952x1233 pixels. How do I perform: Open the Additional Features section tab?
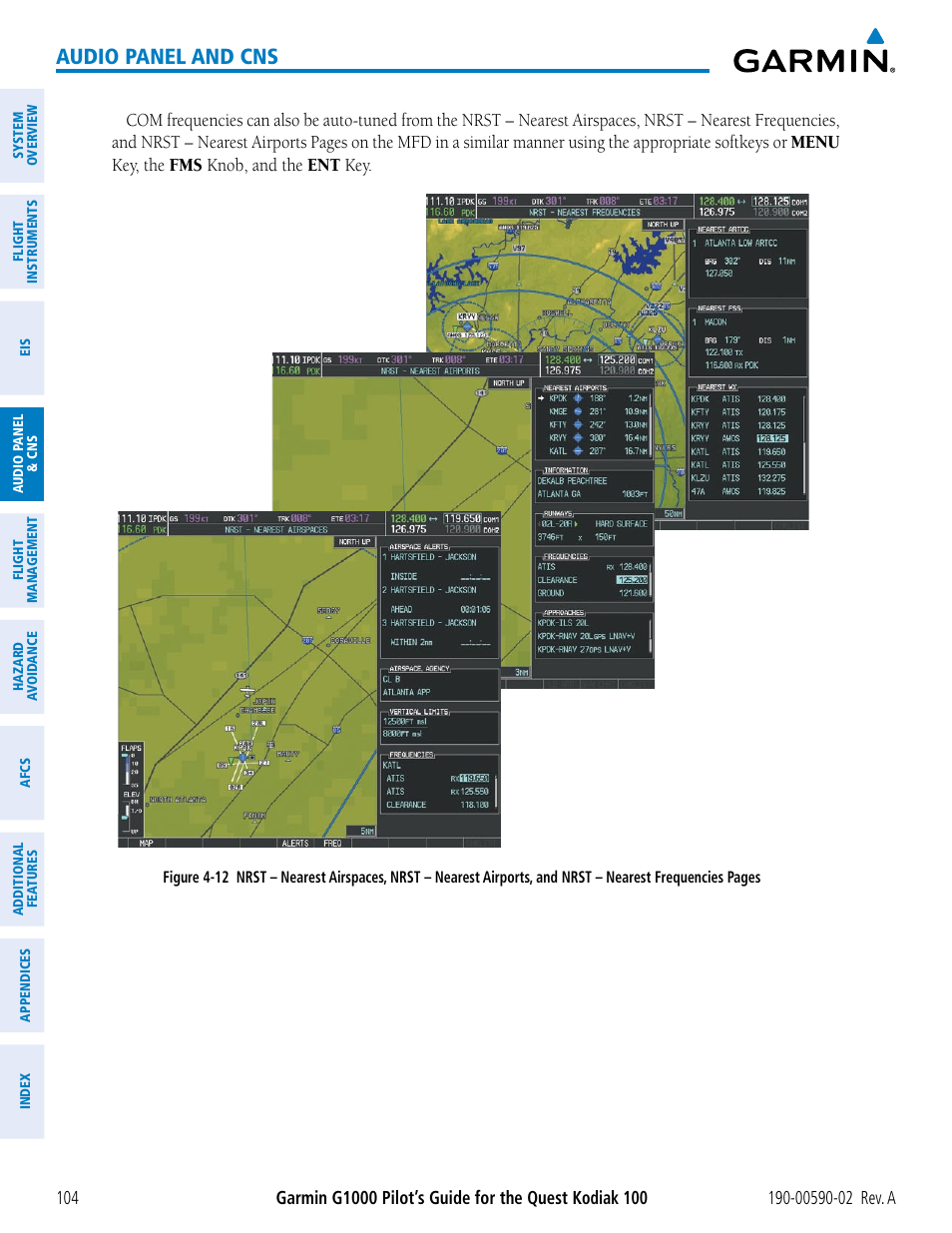pyautogui.click(x=22, y=879)
